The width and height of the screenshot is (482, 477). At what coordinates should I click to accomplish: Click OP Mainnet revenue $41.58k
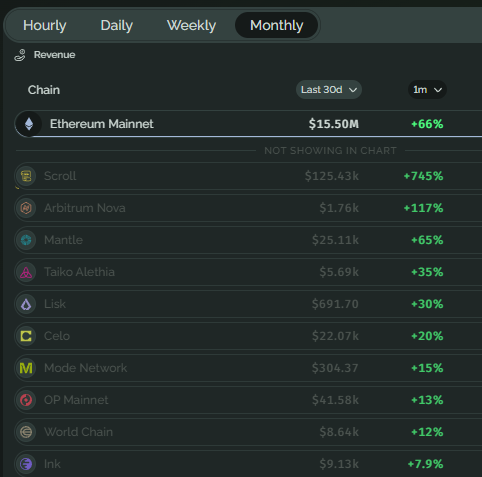click(335, 400)
